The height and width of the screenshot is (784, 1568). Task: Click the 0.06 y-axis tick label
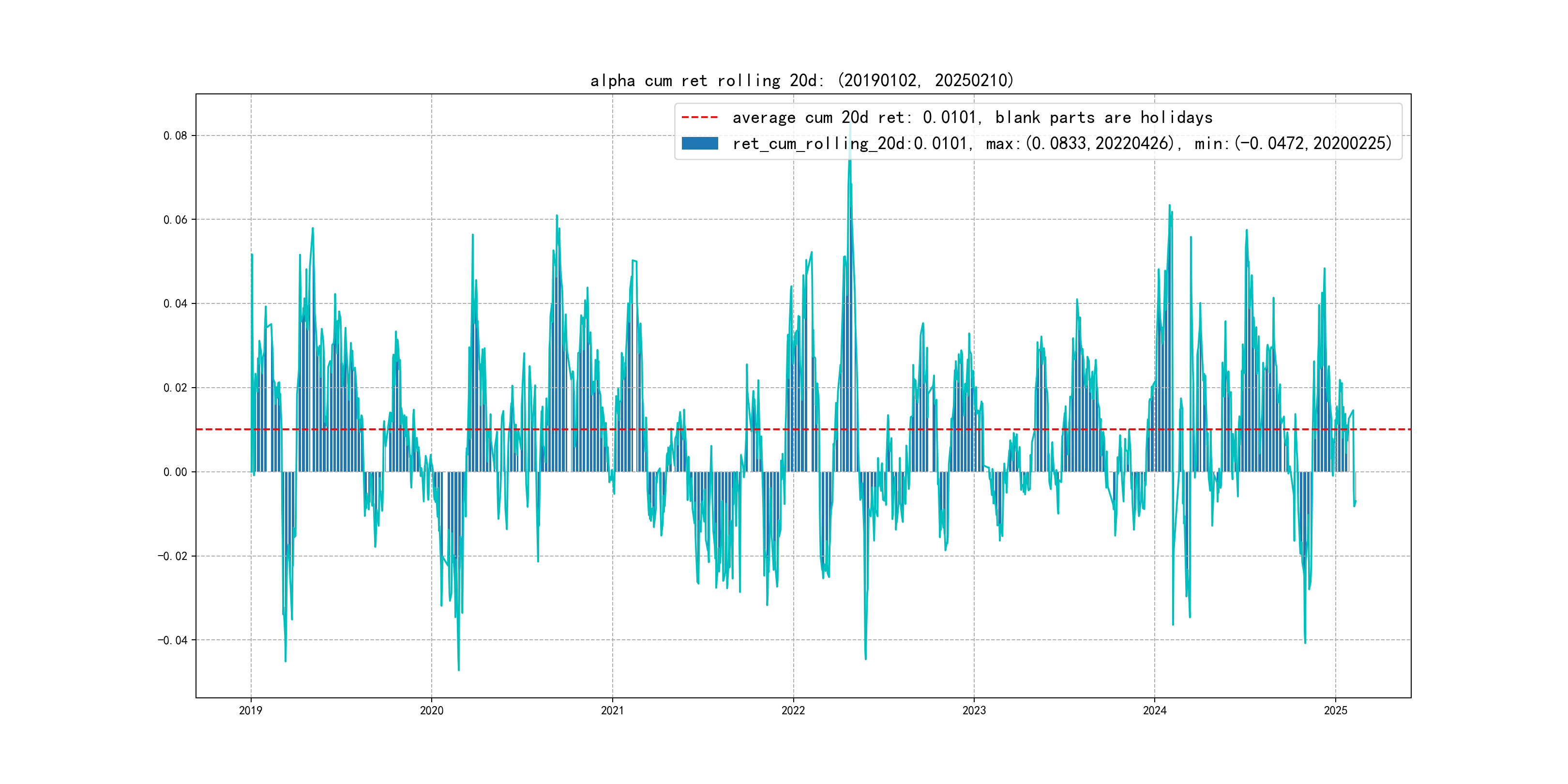[x=175, y=220]
